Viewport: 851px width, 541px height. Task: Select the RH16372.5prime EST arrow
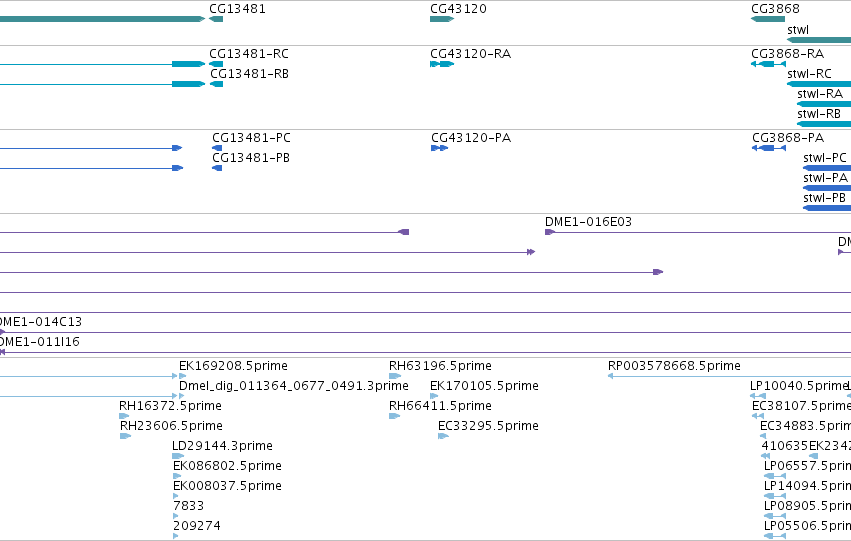[x=124, y=416]
